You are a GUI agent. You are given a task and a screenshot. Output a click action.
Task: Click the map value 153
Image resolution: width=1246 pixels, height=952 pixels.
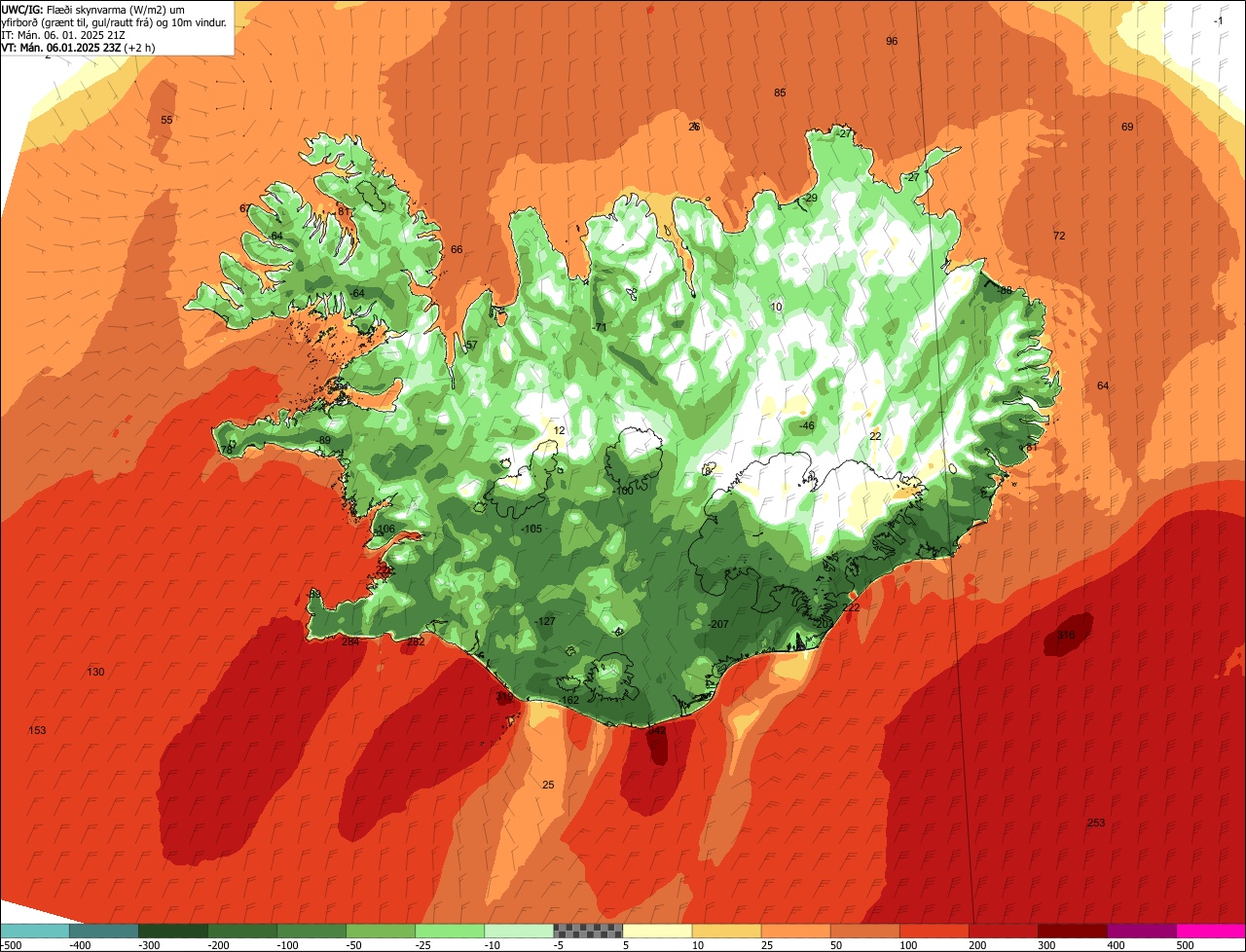coord(37,730)
